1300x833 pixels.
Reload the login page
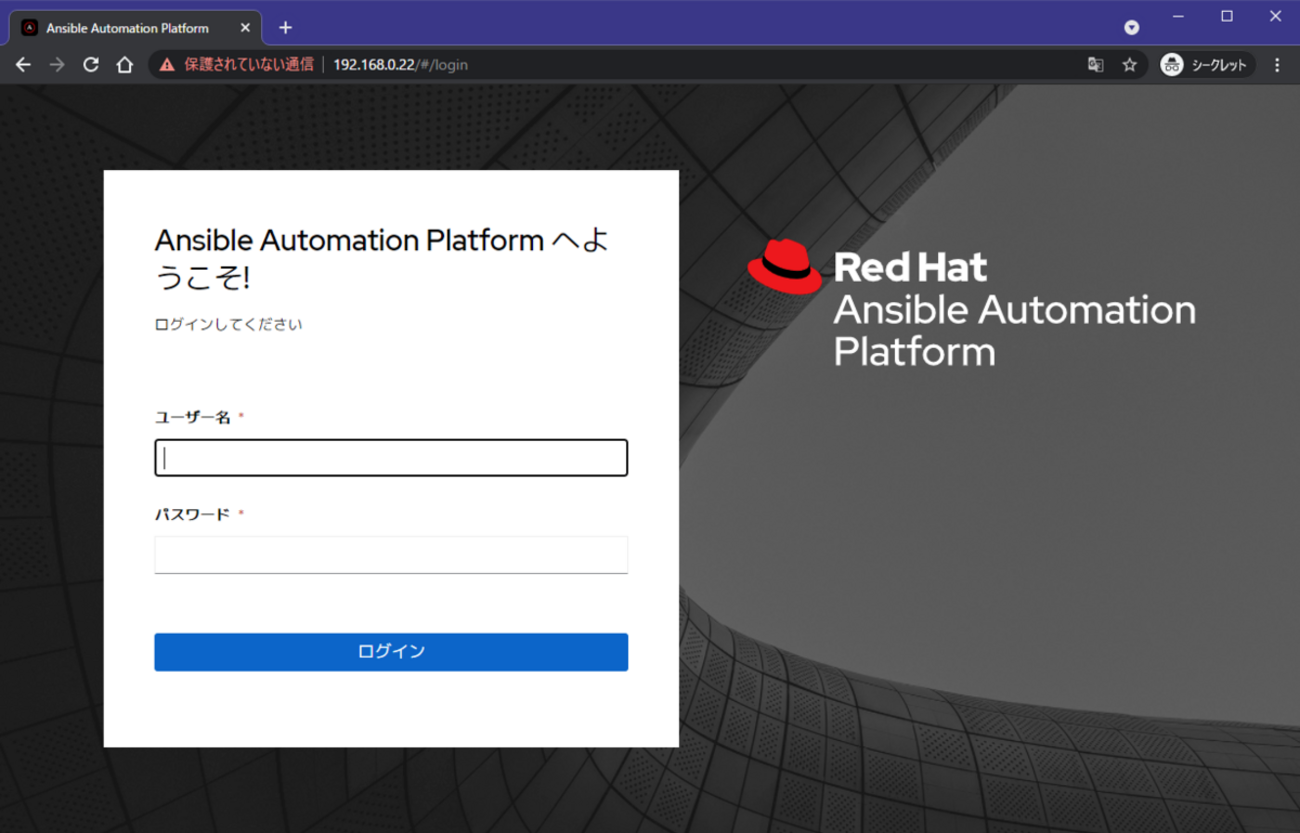pos(91,65)
